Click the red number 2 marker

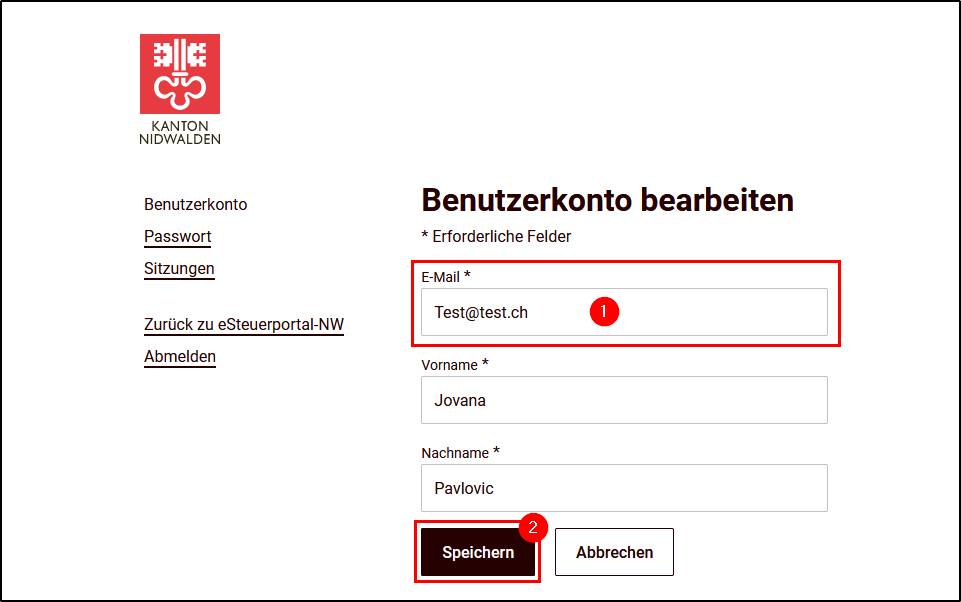click(x=533, y=527)
